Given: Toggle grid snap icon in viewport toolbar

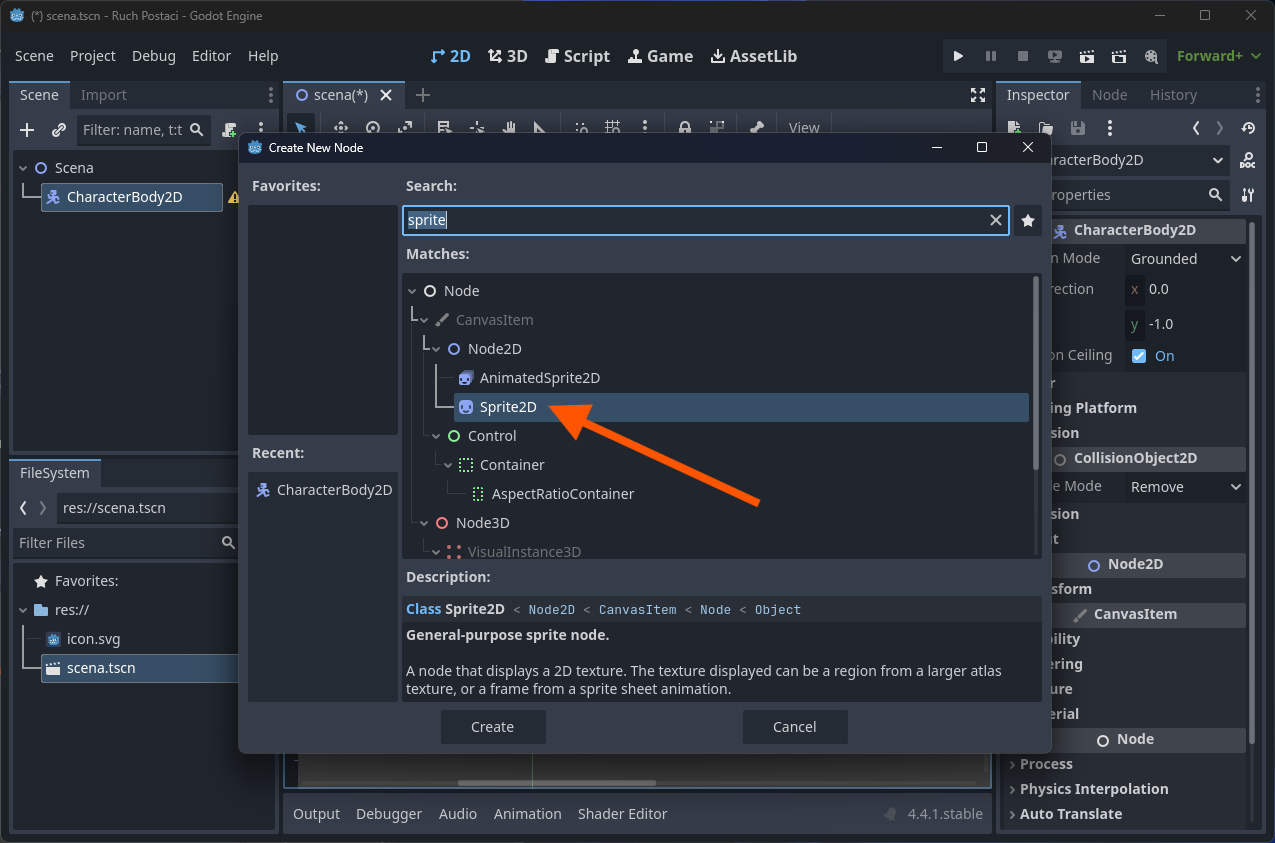Looking at the screenshot, I should pos(612,128).
